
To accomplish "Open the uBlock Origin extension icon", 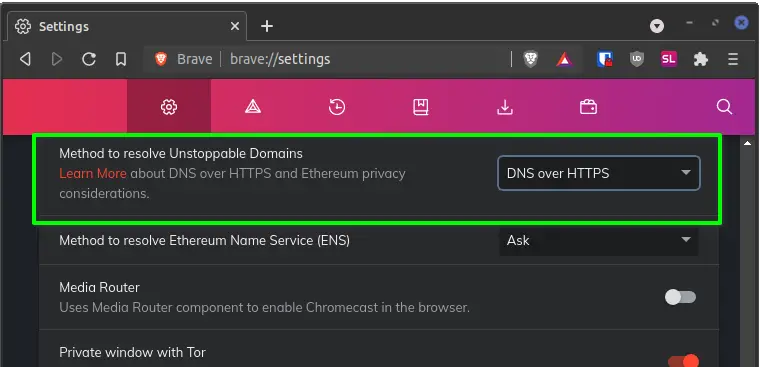I will click(636, 59).
